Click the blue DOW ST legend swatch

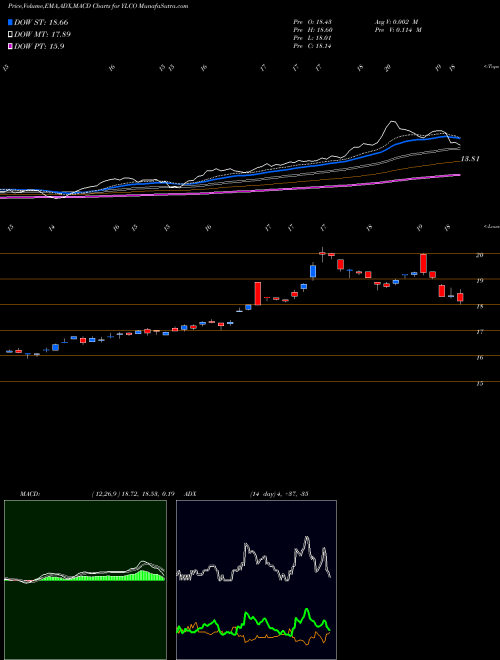point(11,22)
